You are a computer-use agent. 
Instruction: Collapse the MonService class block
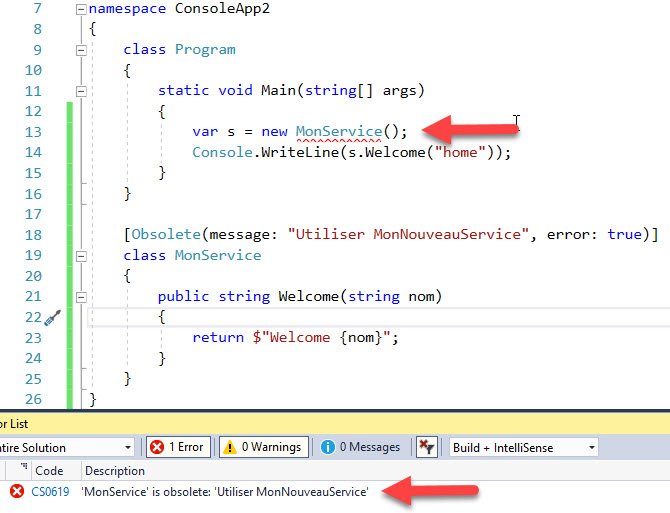pos(81,255)
